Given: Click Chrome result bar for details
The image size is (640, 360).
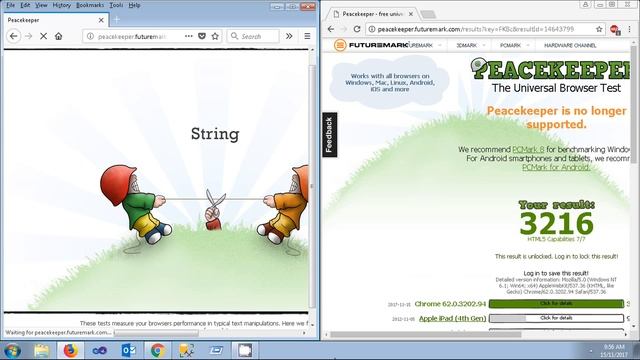Looking at the screenshot, I should [x=556, y=304].
